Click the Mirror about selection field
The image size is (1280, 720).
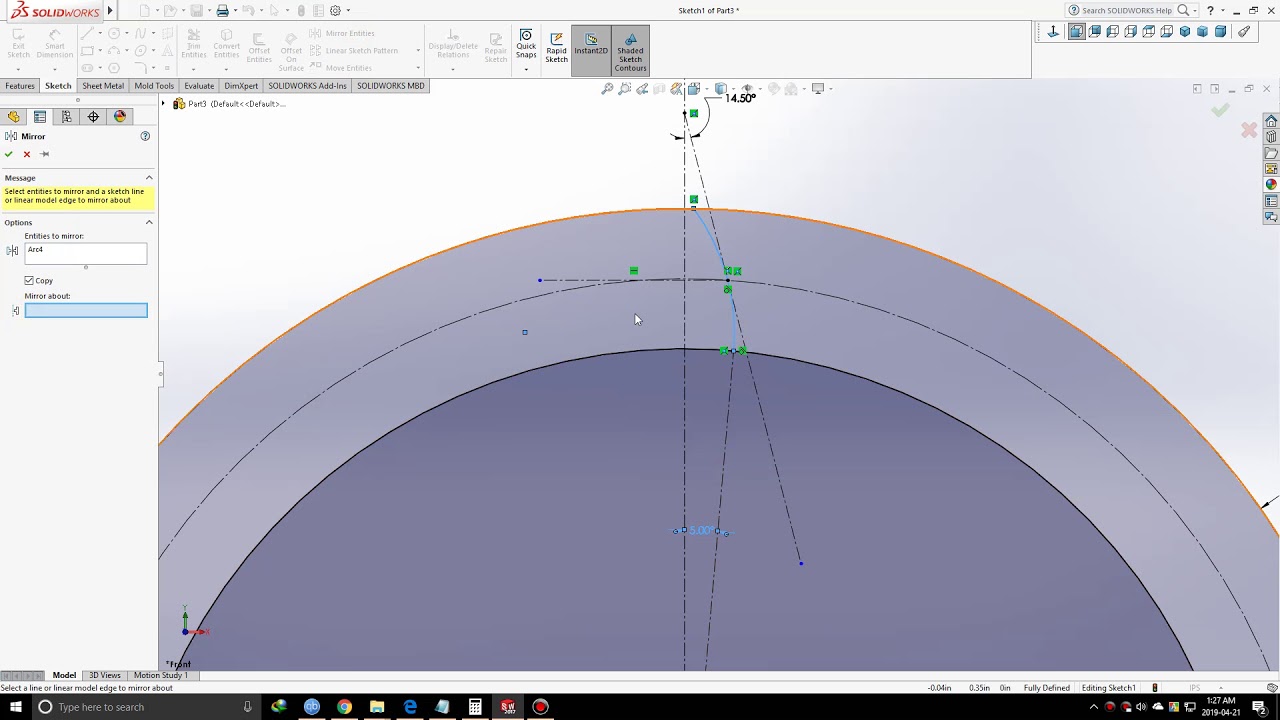(86, 311)
